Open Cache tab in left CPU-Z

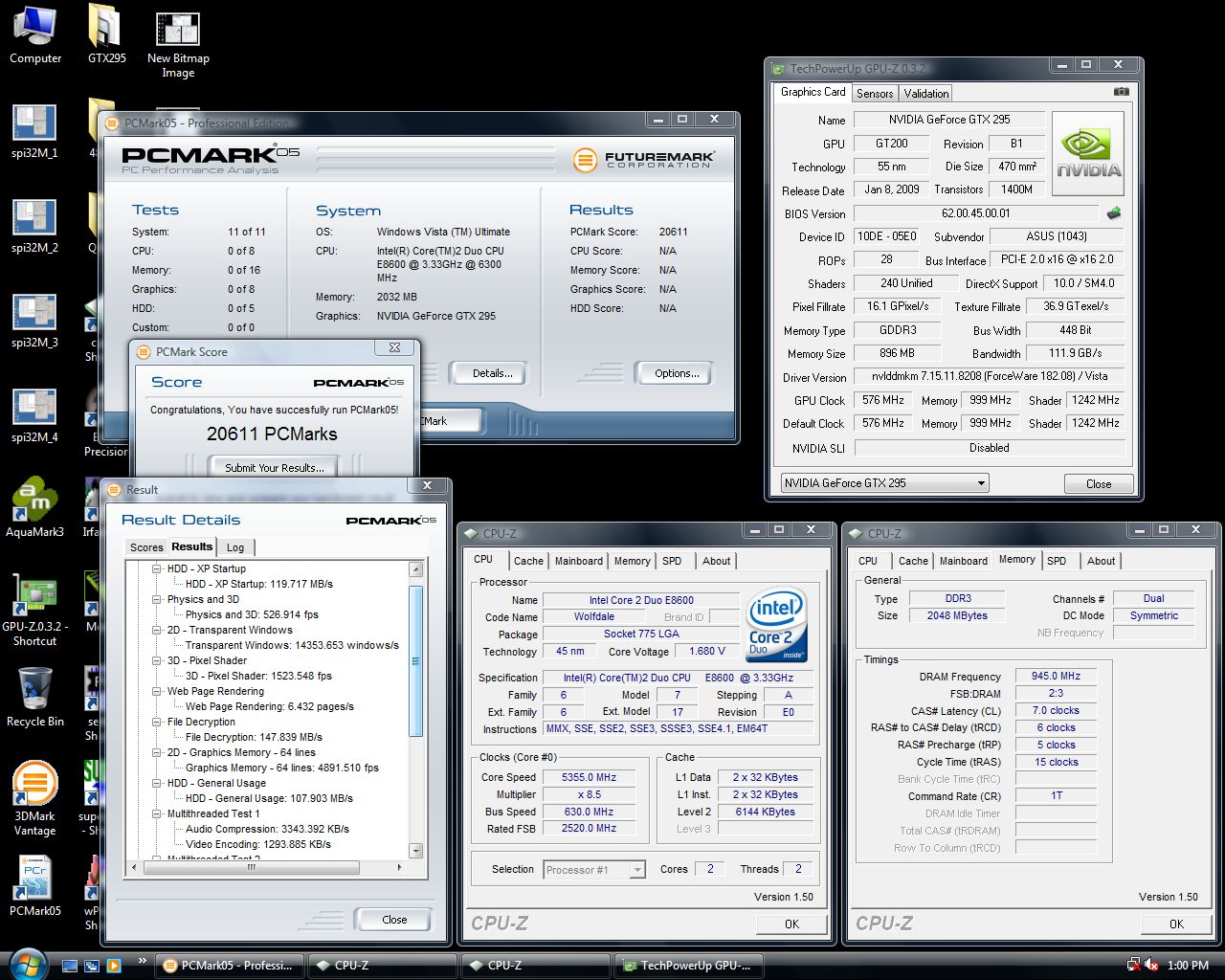[x=528, y=561]
